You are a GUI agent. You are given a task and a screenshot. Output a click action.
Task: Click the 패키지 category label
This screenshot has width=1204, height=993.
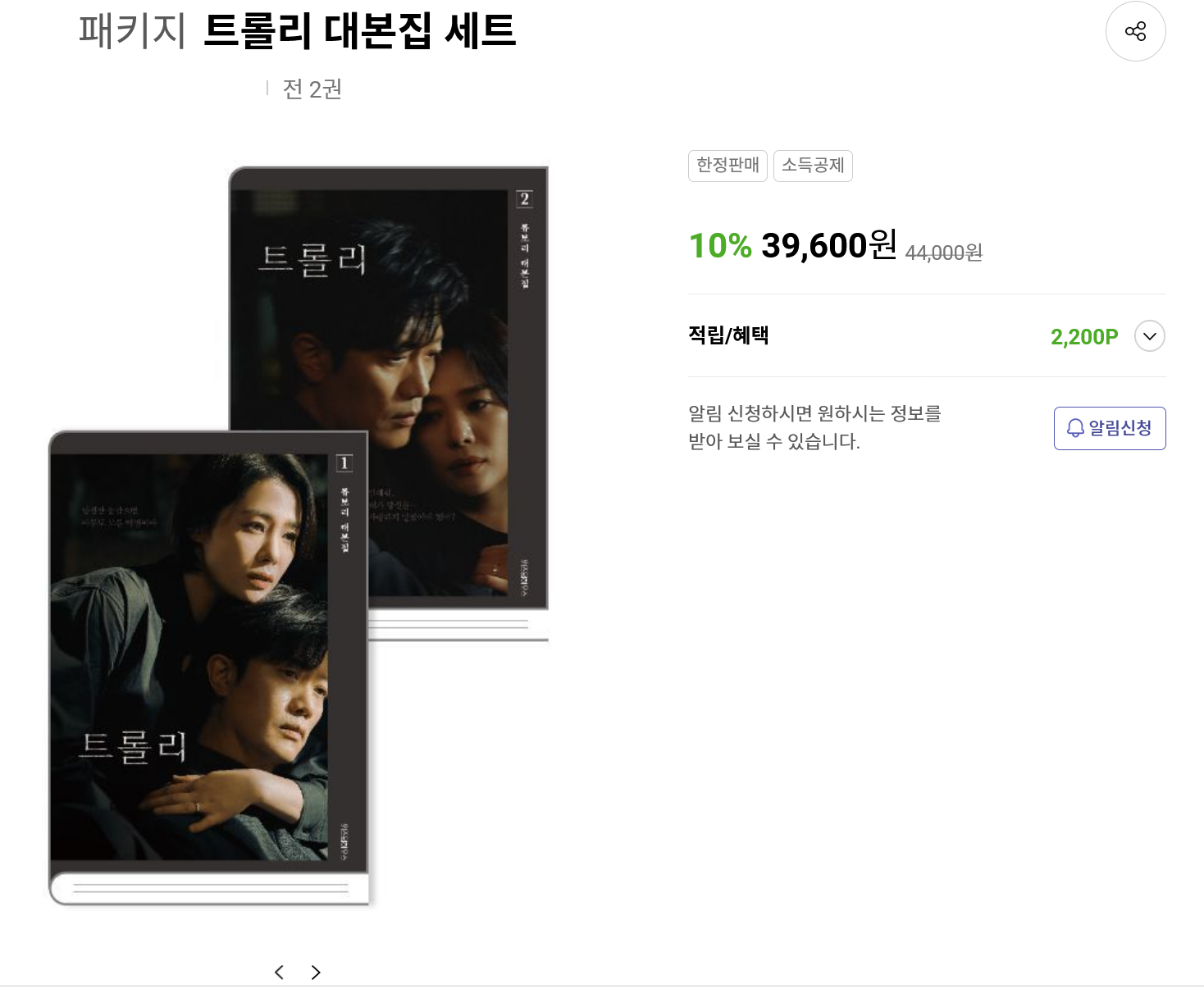coord(132,31)
